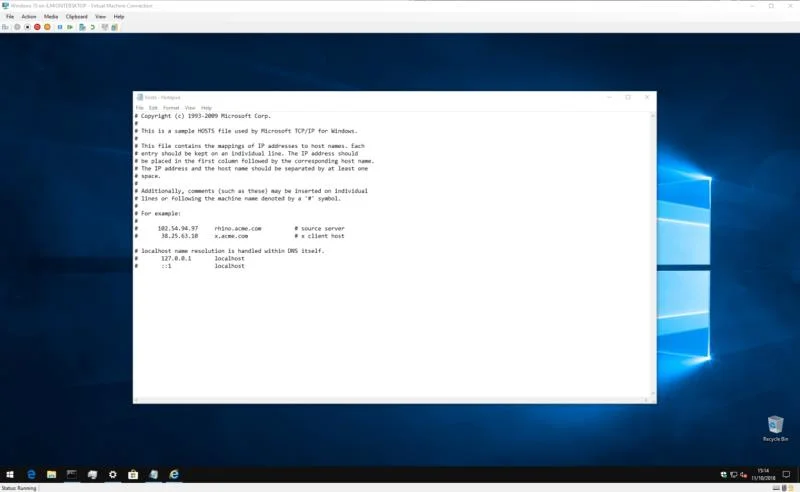Click the network icon in system tray
Screen dimensions: 800x492
click(733, 475)
